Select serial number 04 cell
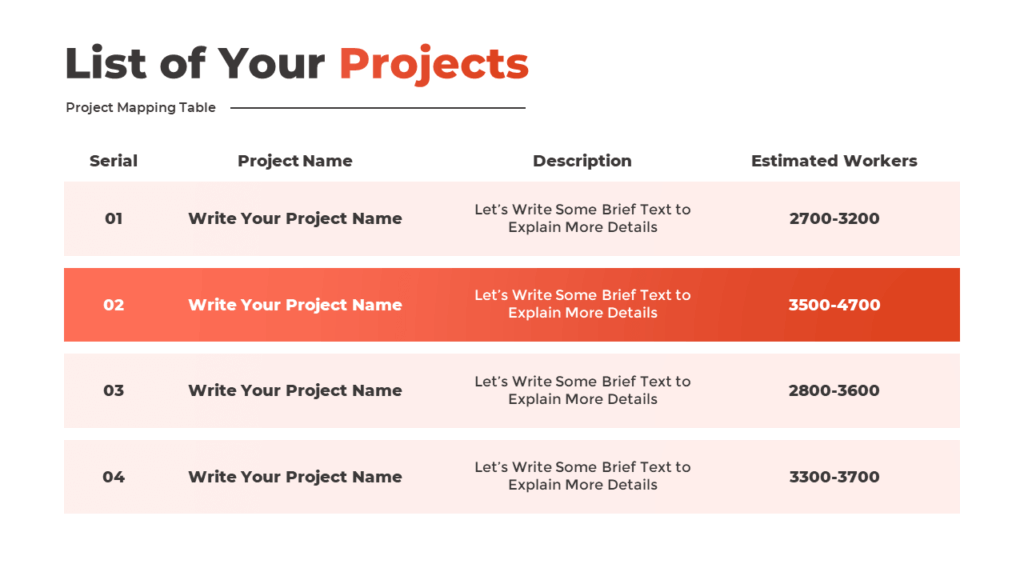Screen dimensions: 1024x576 point(114,477)
